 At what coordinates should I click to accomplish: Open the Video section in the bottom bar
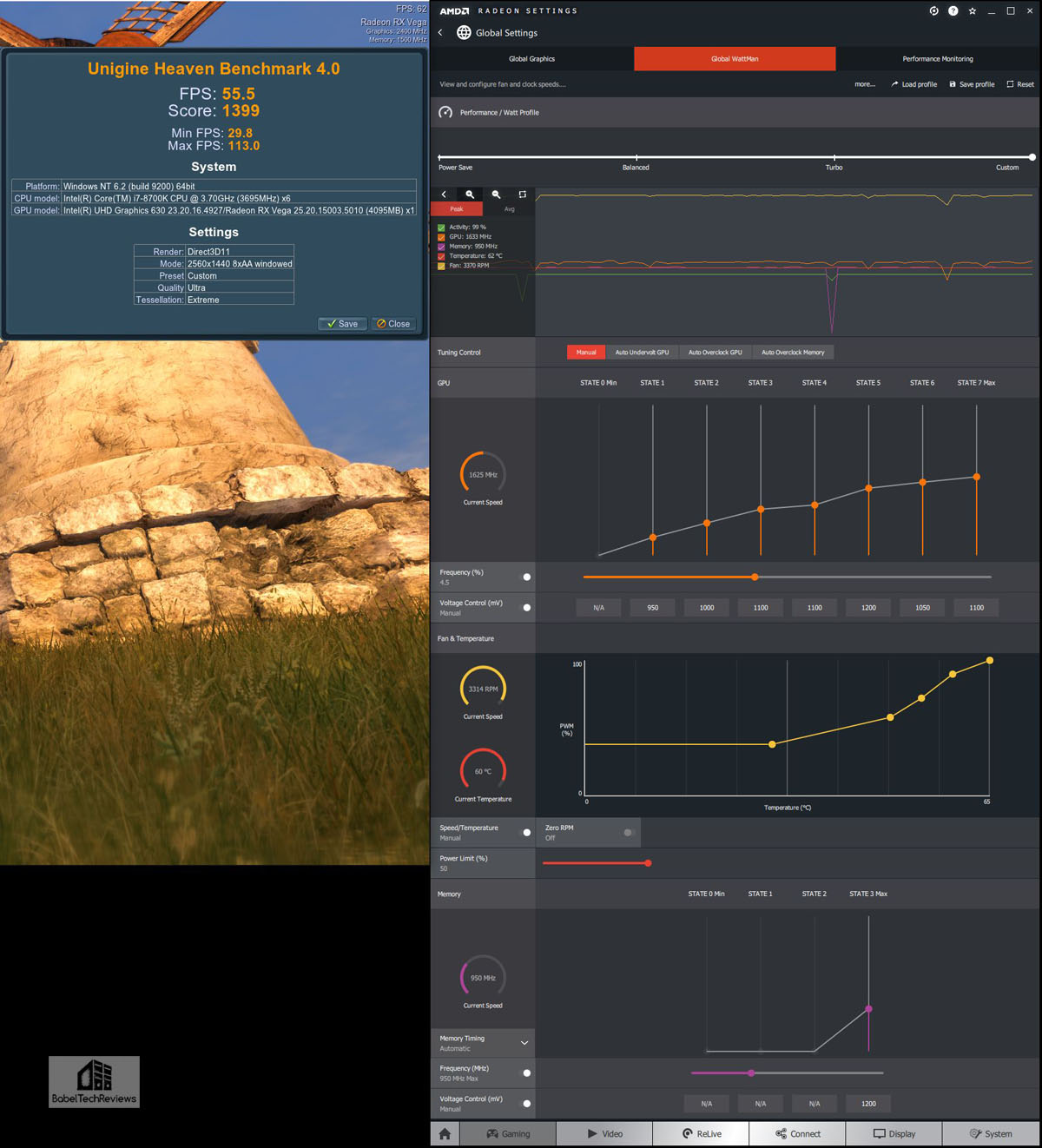coord(604,1133)
